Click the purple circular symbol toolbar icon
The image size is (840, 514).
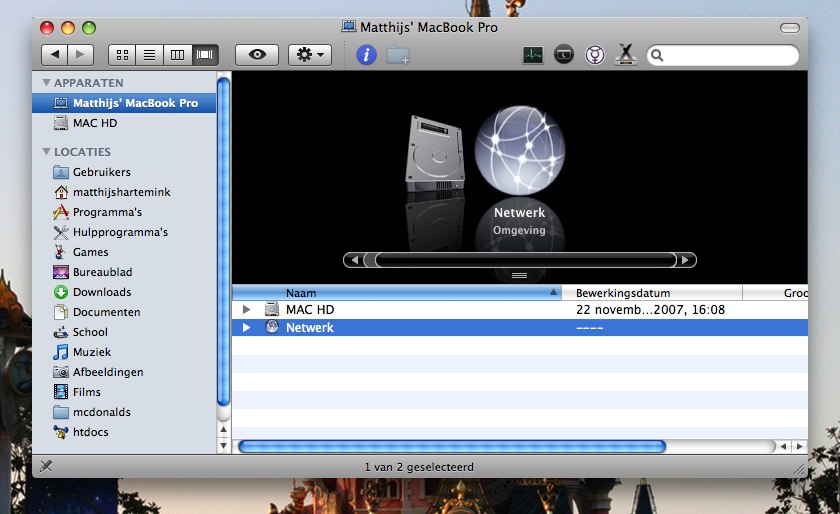coord(595,55)
